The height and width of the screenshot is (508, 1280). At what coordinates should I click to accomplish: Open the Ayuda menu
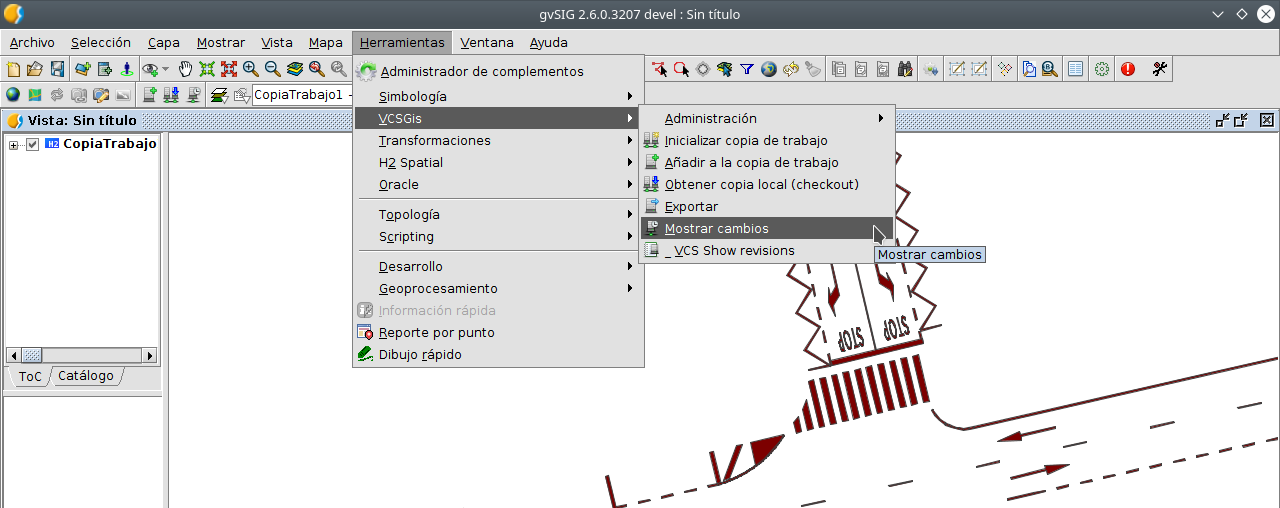pos(549,43)
